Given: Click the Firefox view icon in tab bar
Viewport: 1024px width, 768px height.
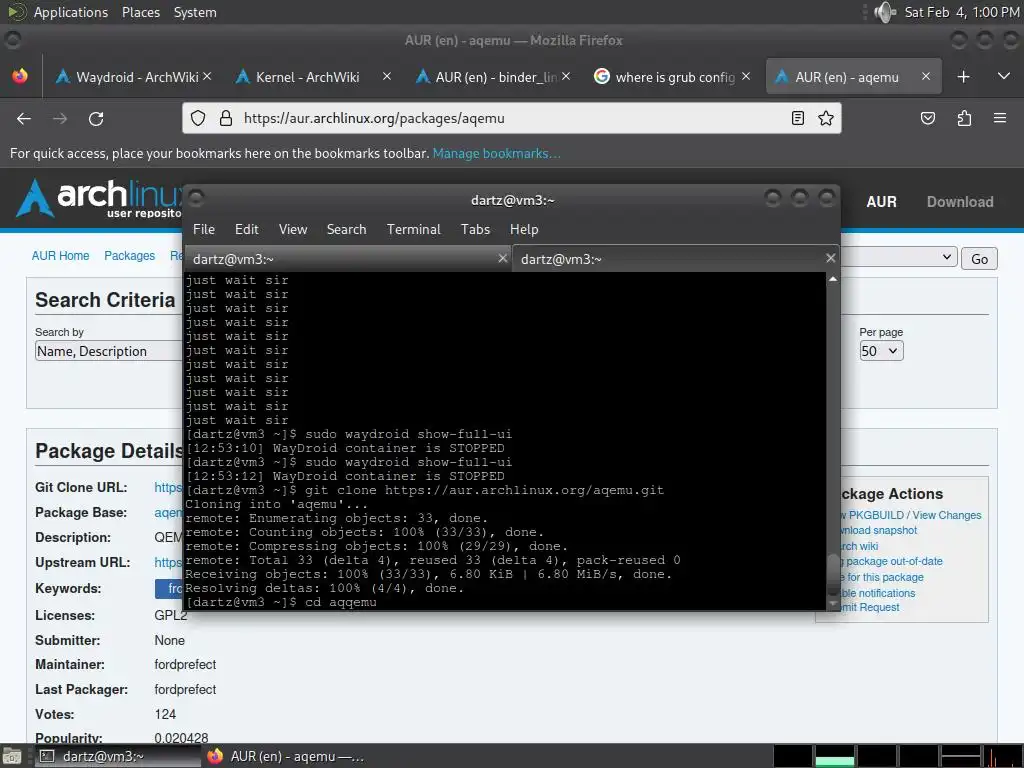Looking at the screenshot, I should pyautogui.click(x=20, y=76).
